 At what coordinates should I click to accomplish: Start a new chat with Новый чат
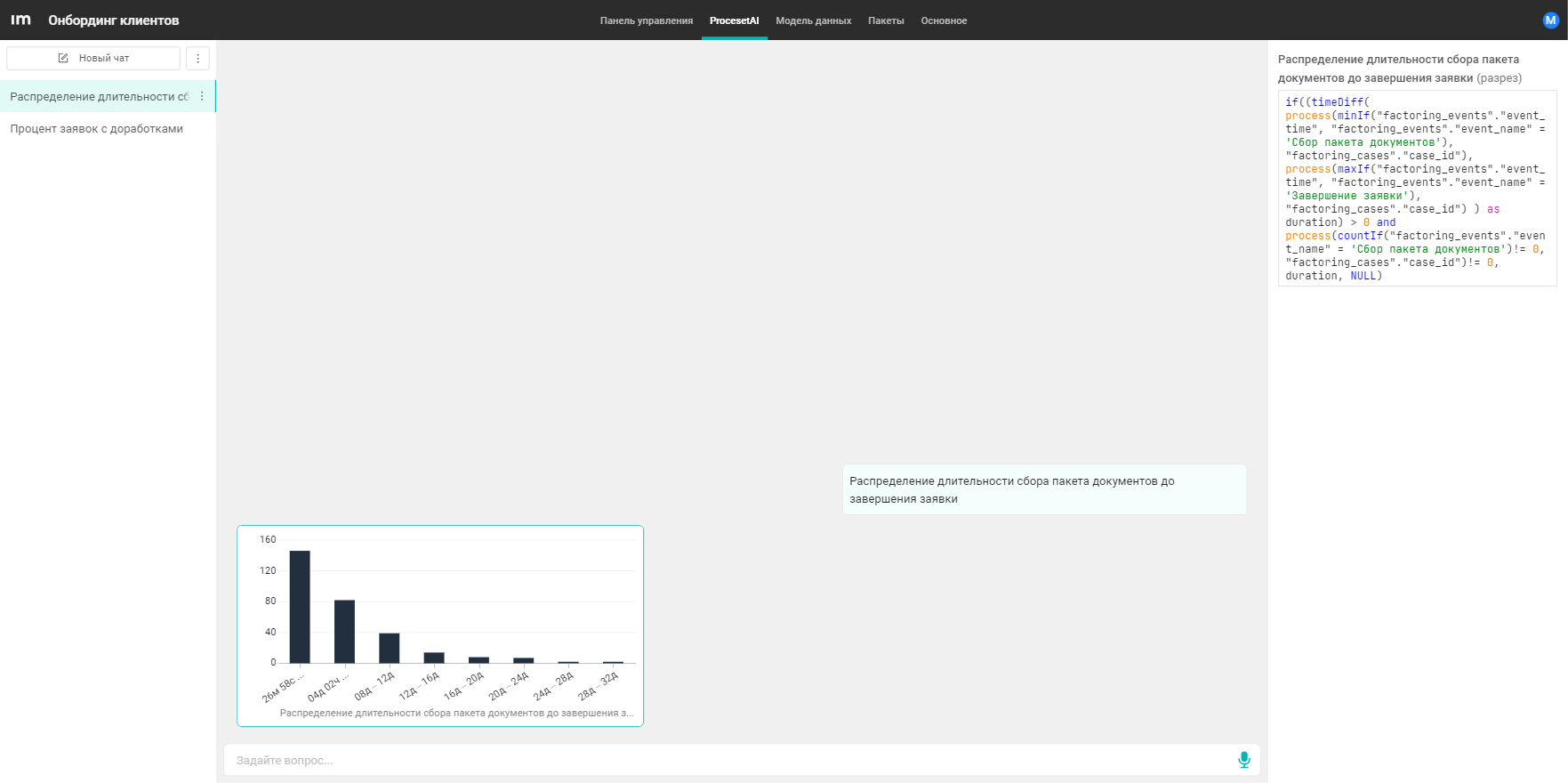click(93, 58)
